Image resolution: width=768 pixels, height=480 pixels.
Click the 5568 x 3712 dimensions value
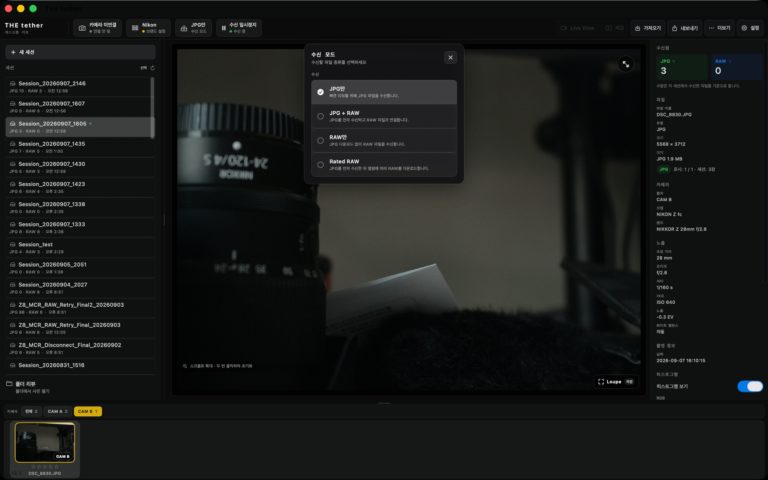[x=671, y=144]
